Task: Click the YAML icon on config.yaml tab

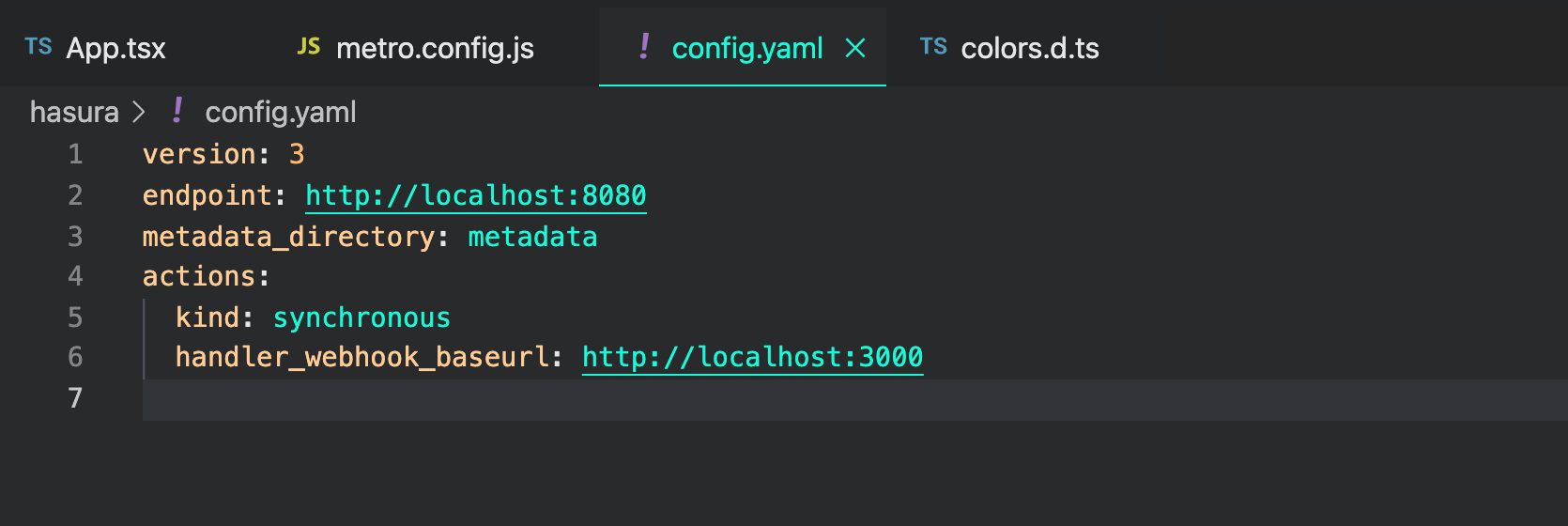Action: pyautogui.click(x=644, y=46)
